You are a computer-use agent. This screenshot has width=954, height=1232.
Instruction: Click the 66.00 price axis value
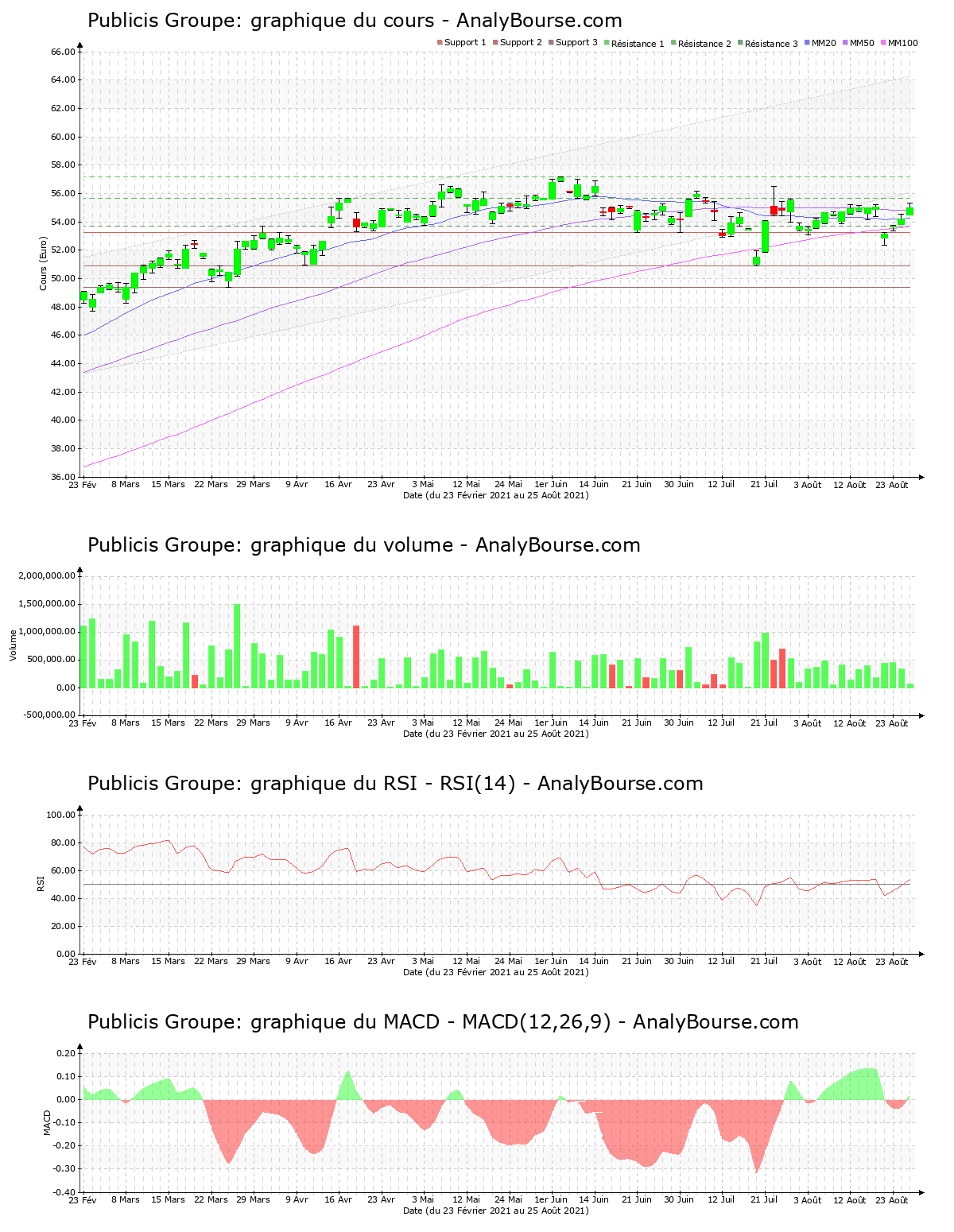[x=63, y=52]
